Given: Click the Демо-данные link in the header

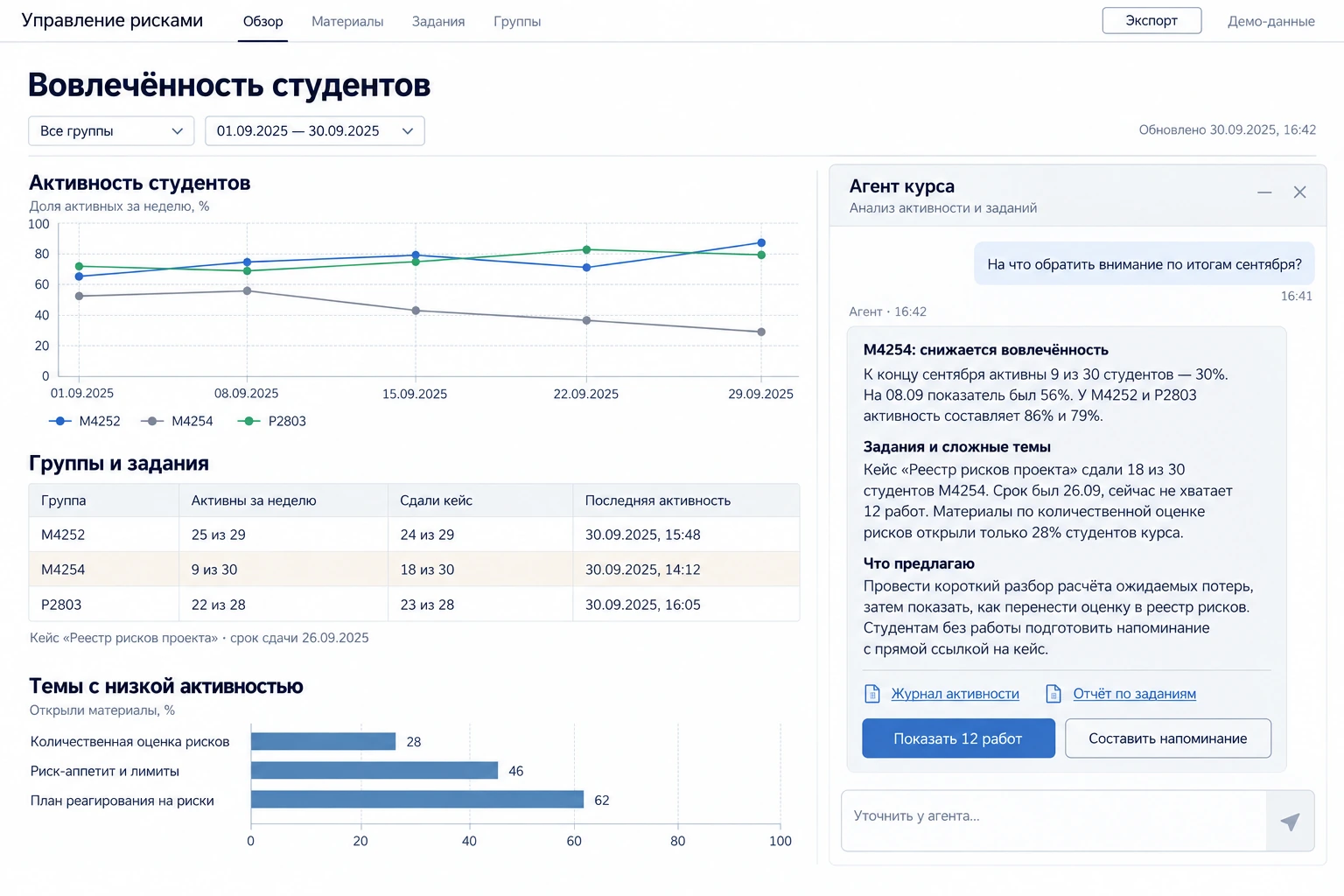Looking at the screenshot, I should tap(1270, 21).
